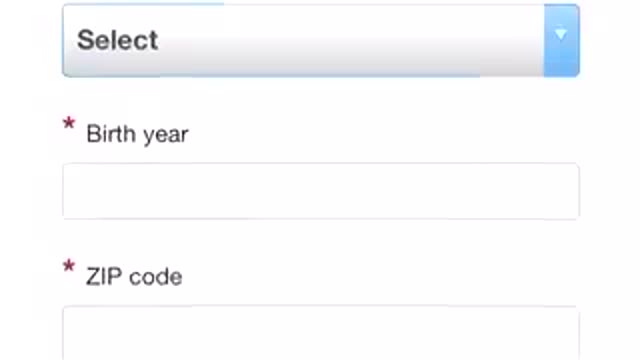
Task: Click the red asterisk beside Birth year
Action: 69,123
